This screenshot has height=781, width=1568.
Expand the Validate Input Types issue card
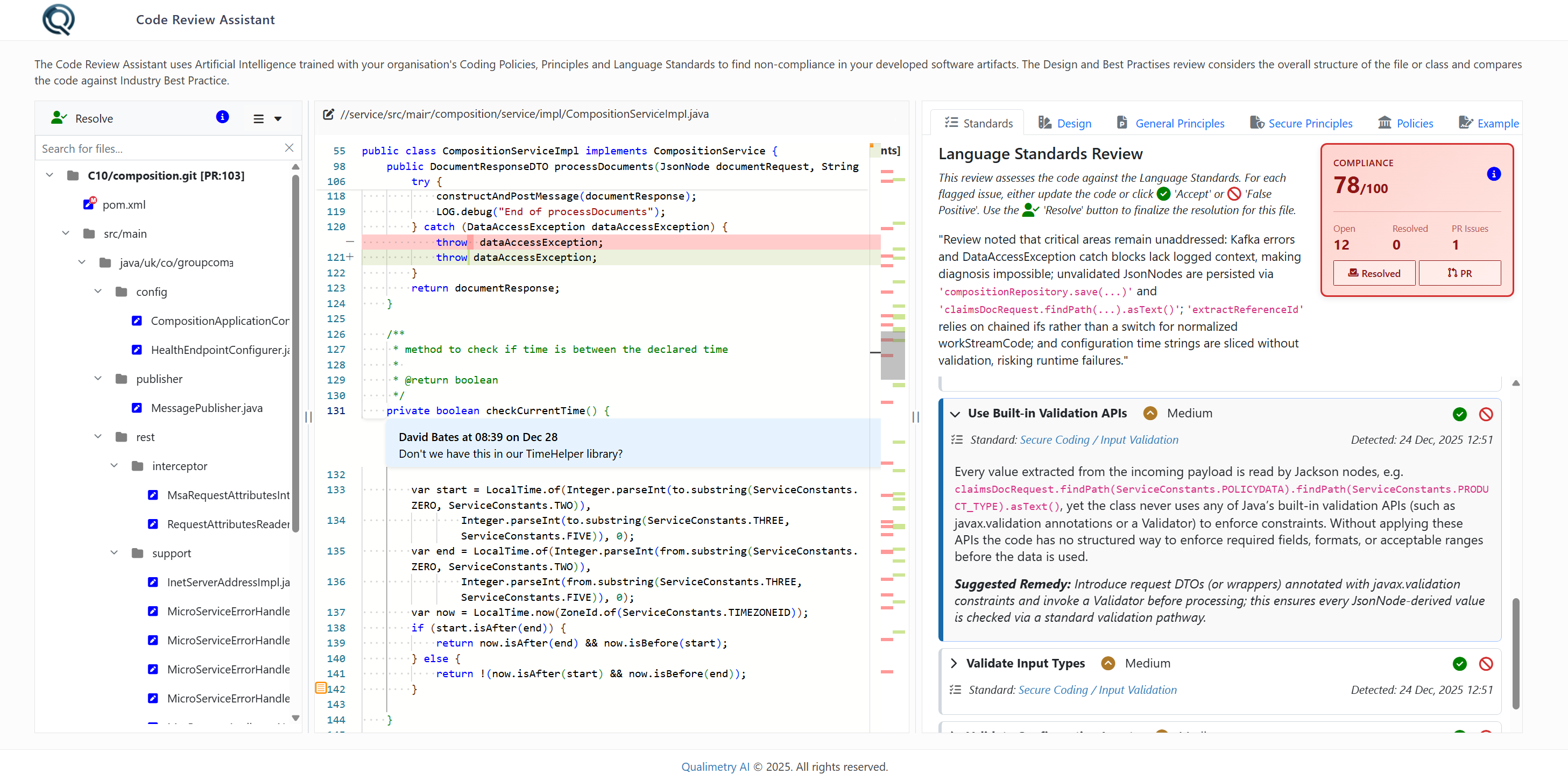coord(955,663)
